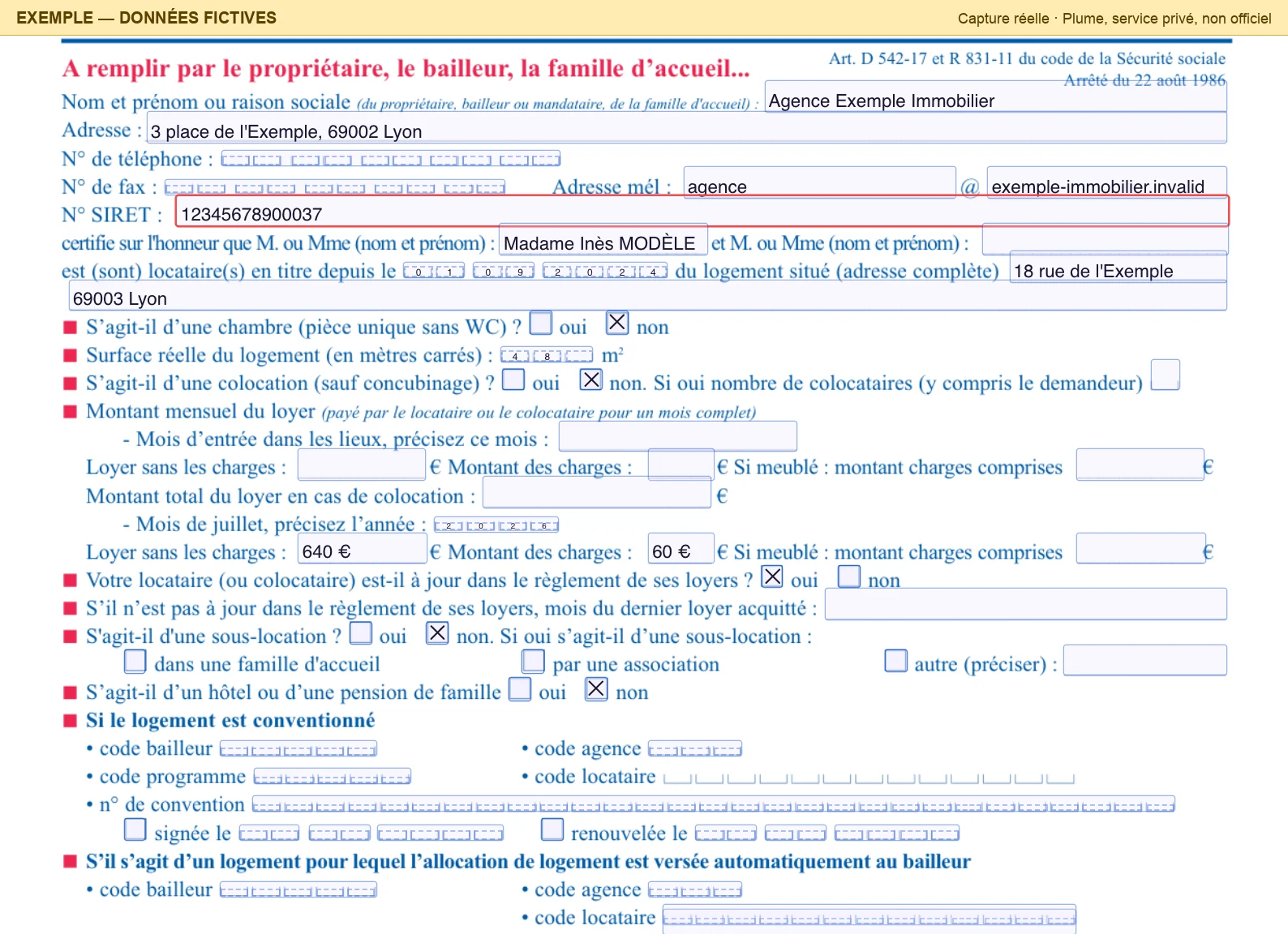
Task: Edit the year '2024' of the tenancy start date
Action: [x=605, y=272]
